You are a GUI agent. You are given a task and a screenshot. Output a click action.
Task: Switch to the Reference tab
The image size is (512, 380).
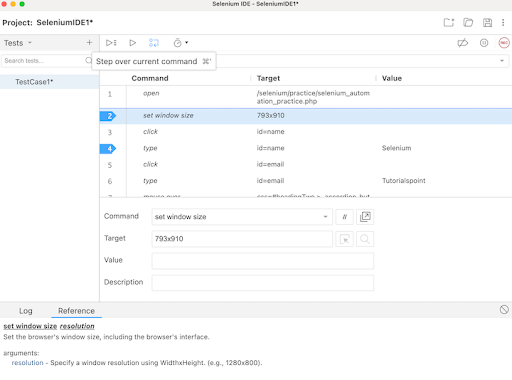[x=76, y=311]
